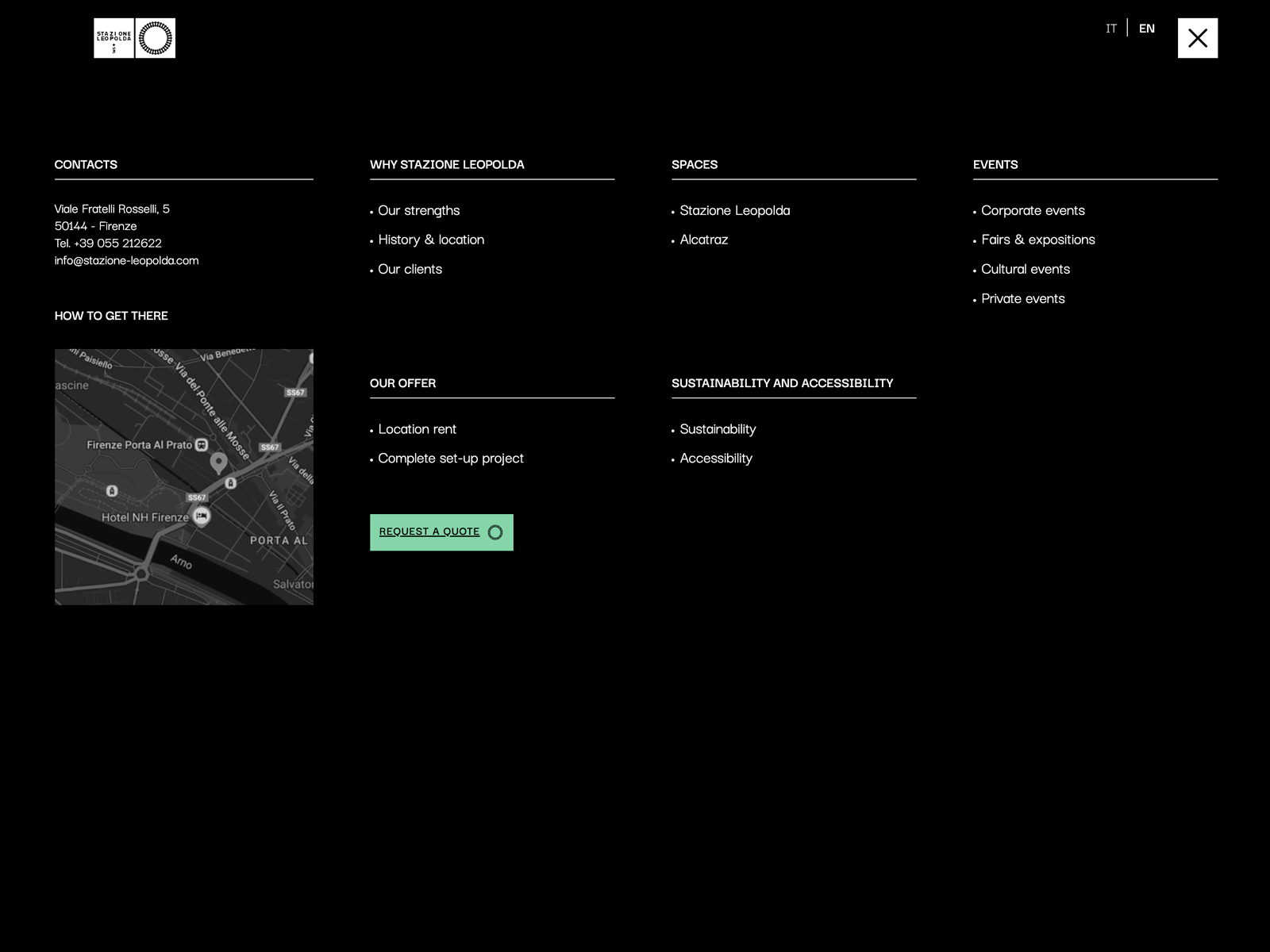Select Private events
This screenshot has width=1270, height=952.
click(x=1023, y=298)
